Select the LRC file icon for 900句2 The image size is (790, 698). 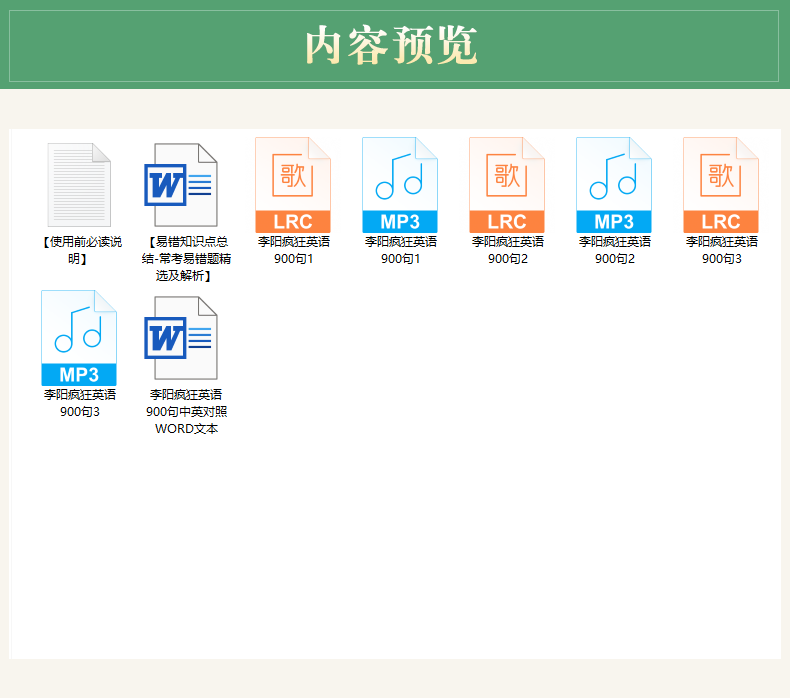tap(507, 185)
